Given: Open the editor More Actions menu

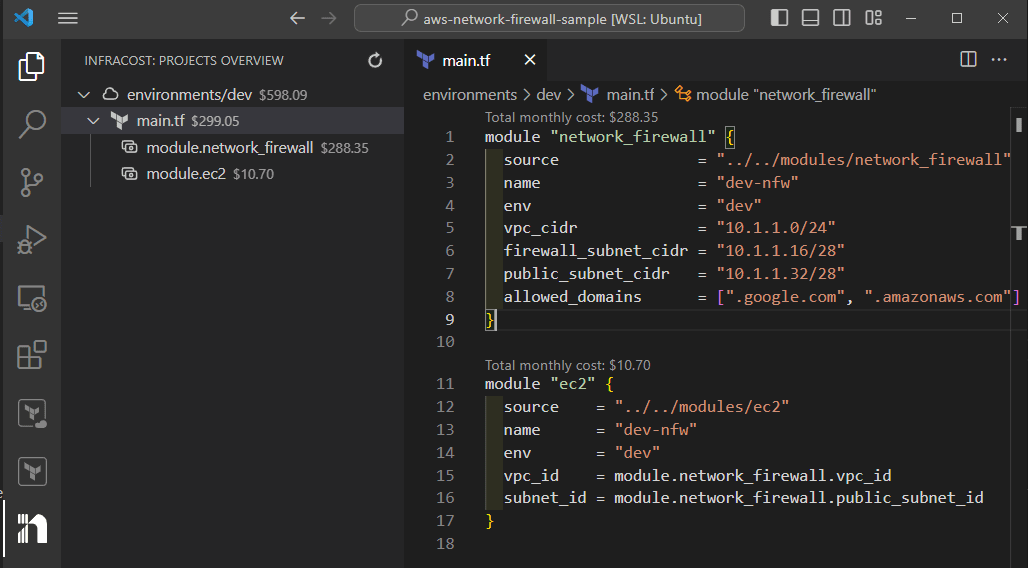Looking at the screenshot, I should [x=999, y=60].
